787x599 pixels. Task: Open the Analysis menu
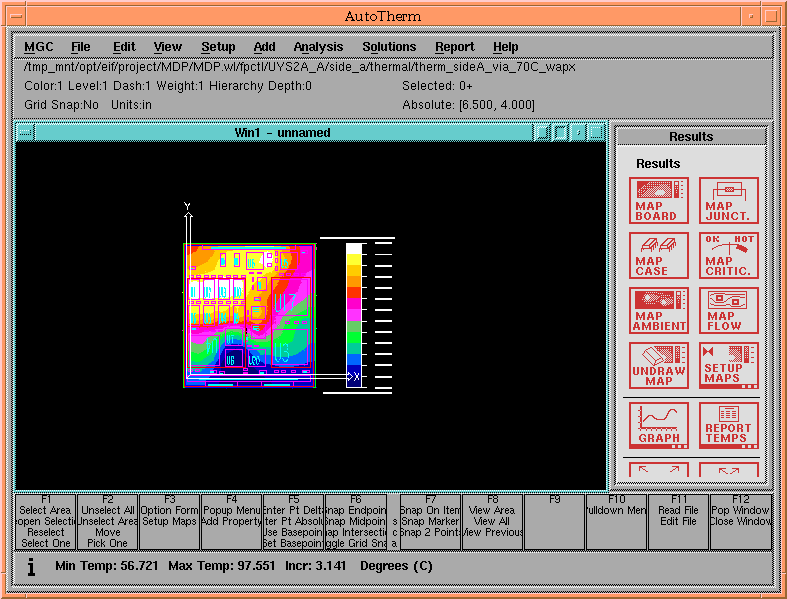pos(318,47)
